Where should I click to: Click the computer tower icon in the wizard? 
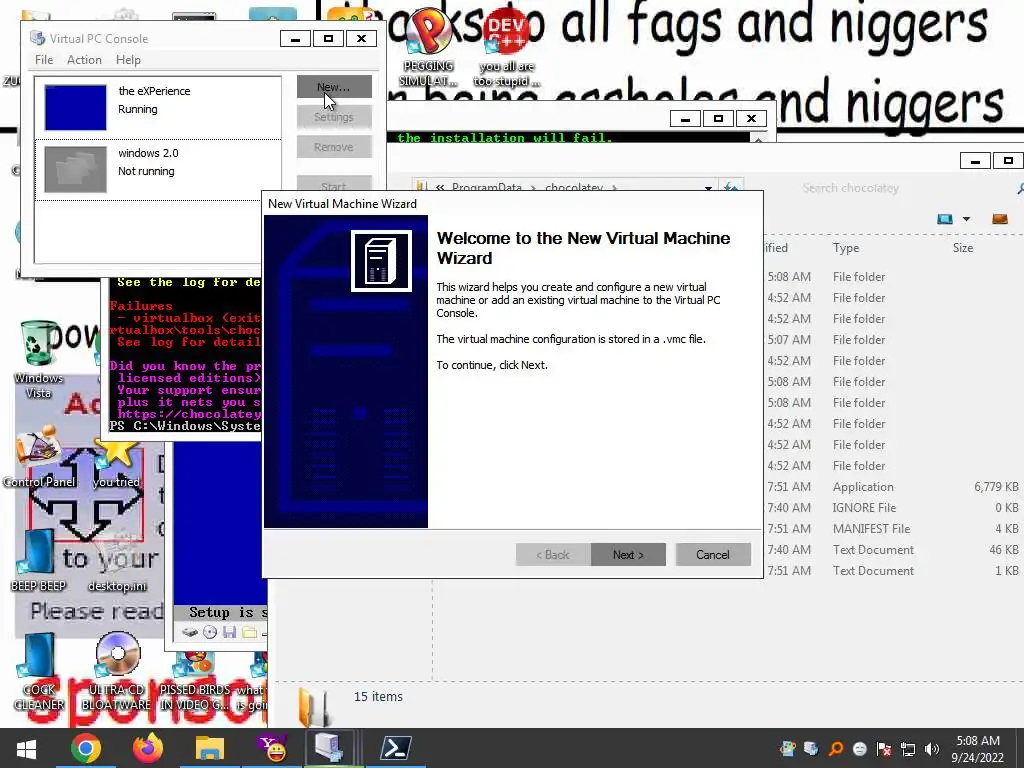coord(381,261)
